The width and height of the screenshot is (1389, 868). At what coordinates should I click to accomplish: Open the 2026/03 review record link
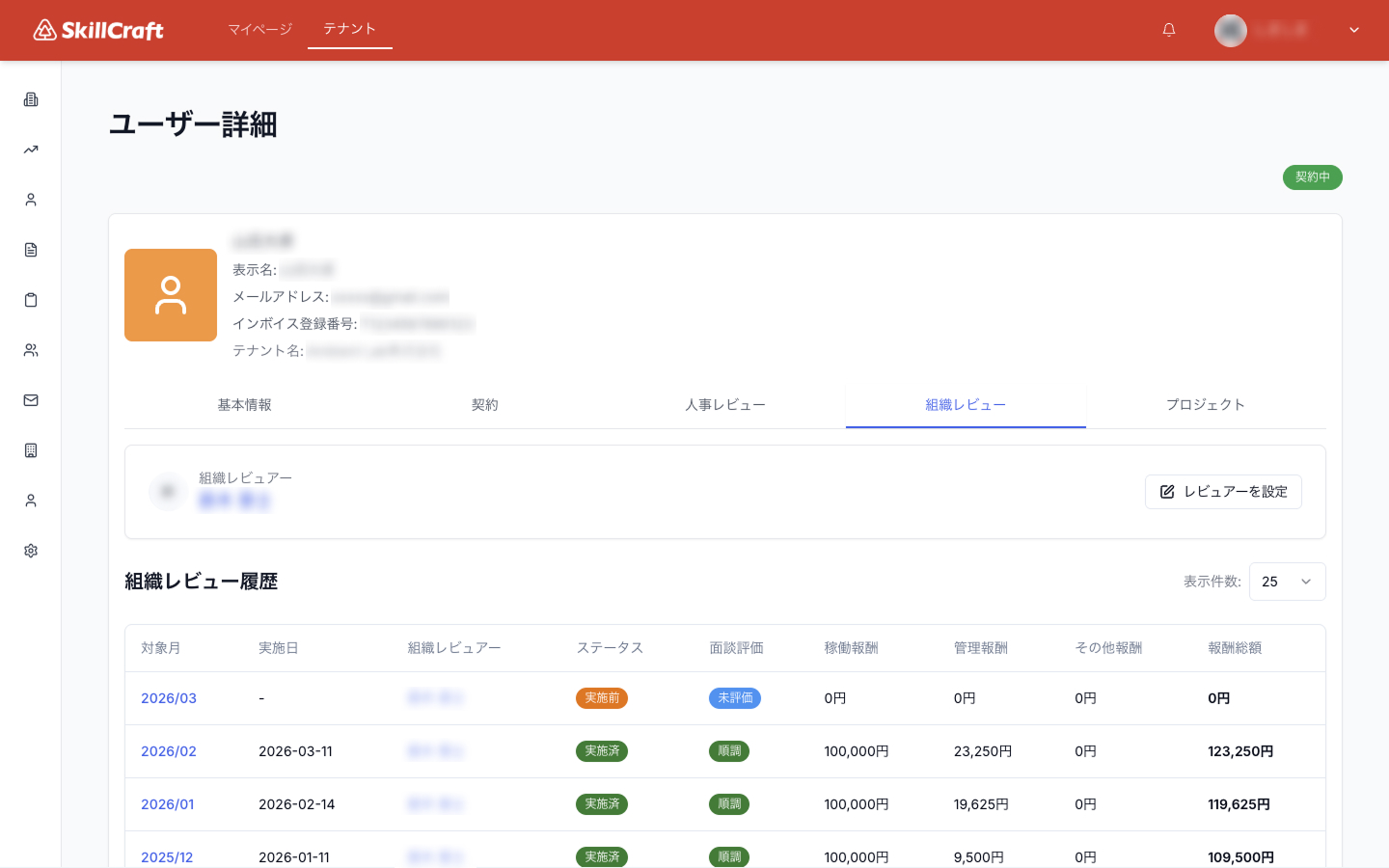169,697
